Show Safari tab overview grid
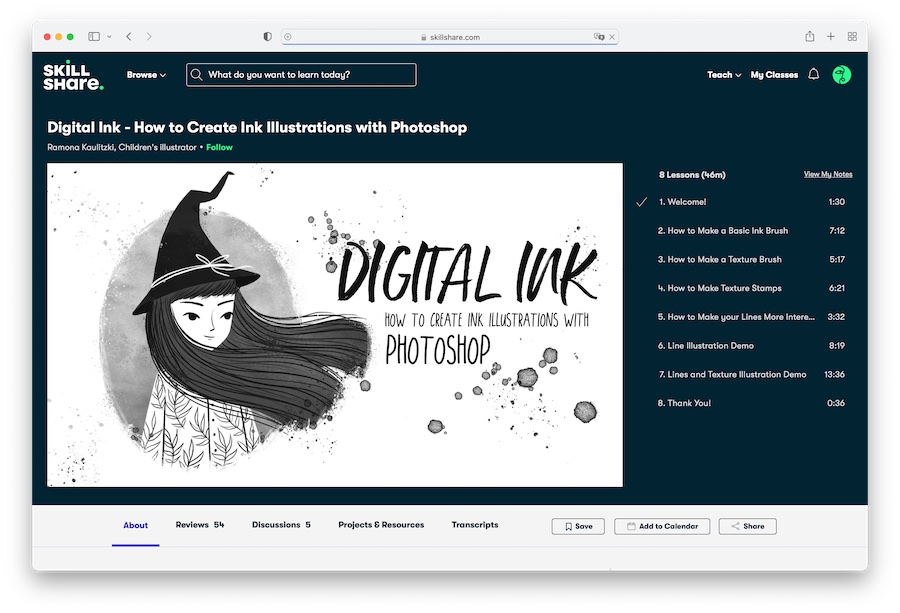 (x=852, y=36)
